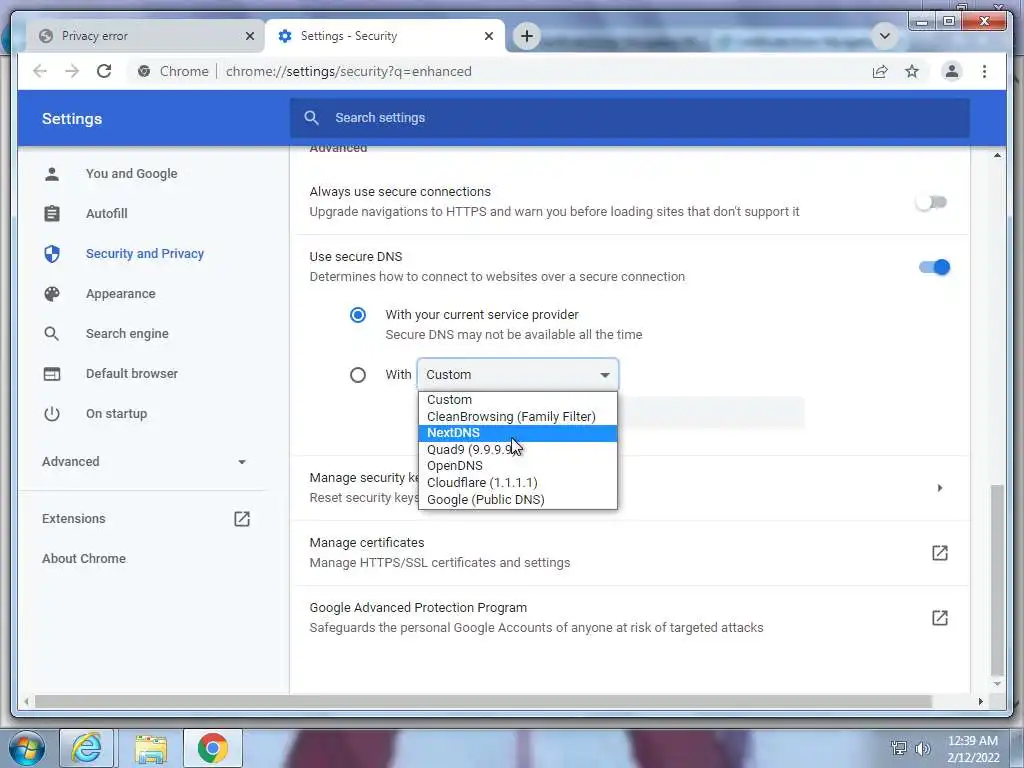Open Manage certificates external link icon

coord(940,553)
